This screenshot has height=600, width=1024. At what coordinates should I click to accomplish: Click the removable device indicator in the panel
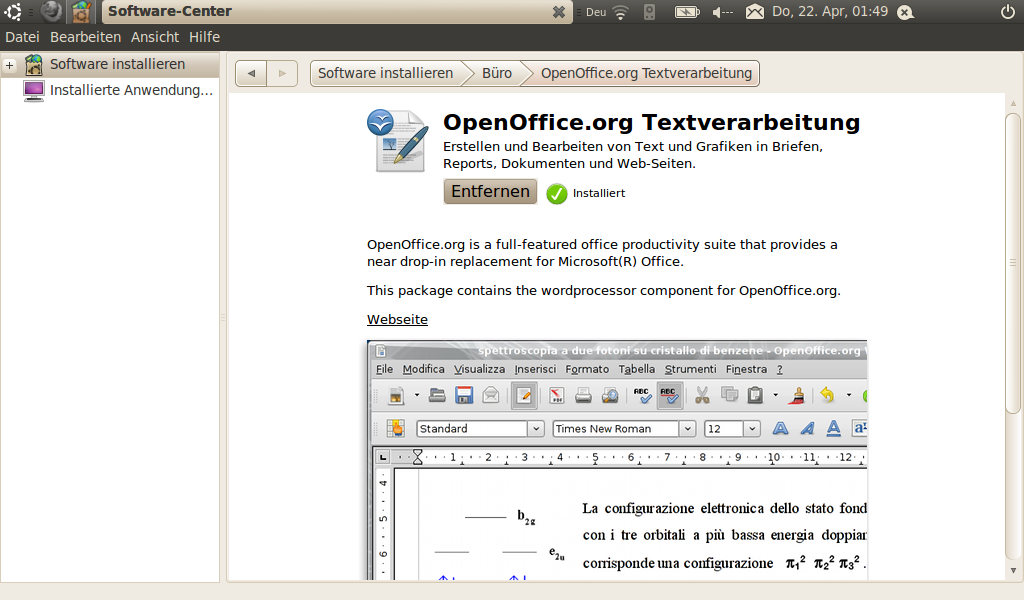pos(649,12)
